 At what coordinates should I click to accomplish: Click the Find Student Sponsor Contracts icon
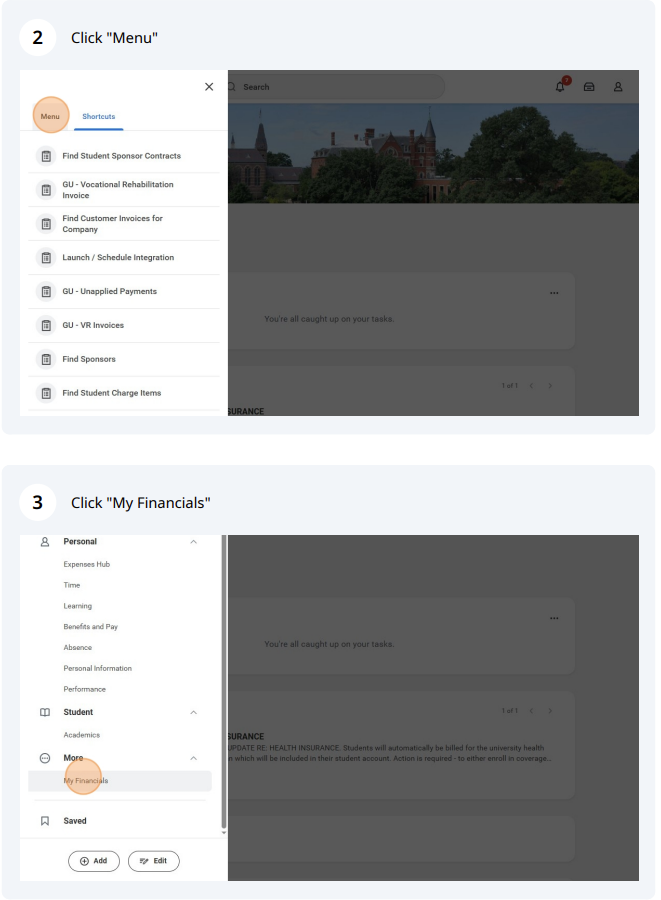coord(46,156)
